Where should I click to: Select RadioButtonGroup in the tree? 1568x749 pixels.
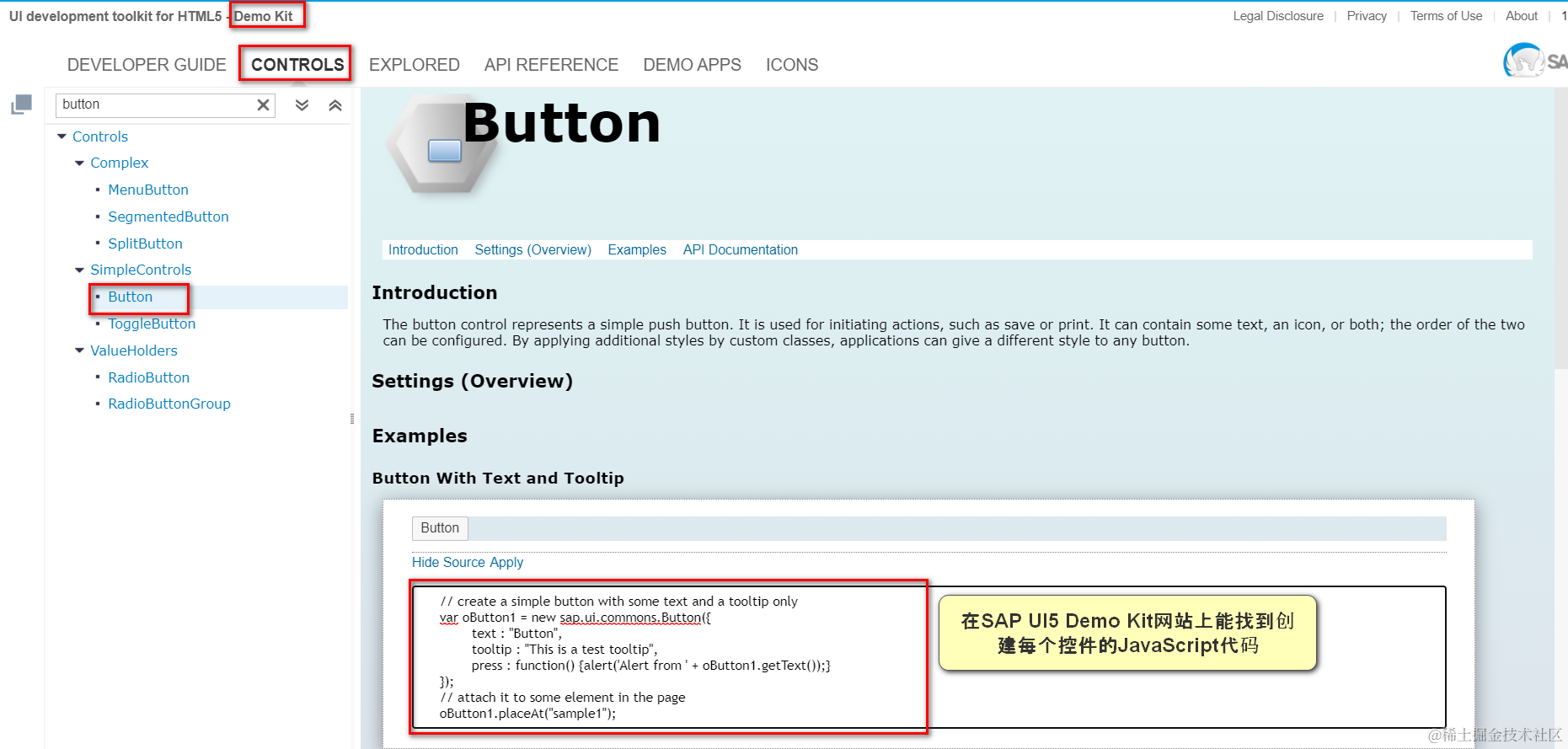169,404
